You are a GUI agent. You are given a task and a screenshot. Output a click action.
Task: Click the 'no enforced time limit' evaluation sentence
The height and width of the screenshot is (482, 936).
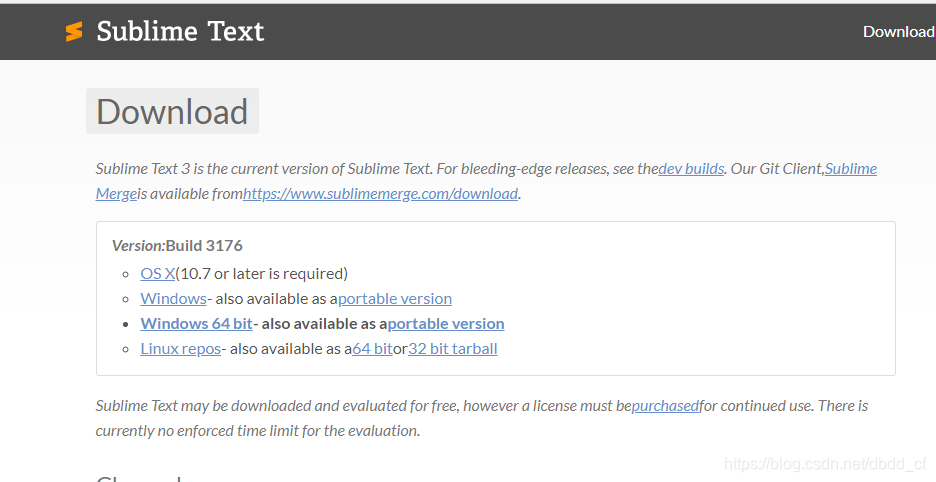tap(258, 431)
